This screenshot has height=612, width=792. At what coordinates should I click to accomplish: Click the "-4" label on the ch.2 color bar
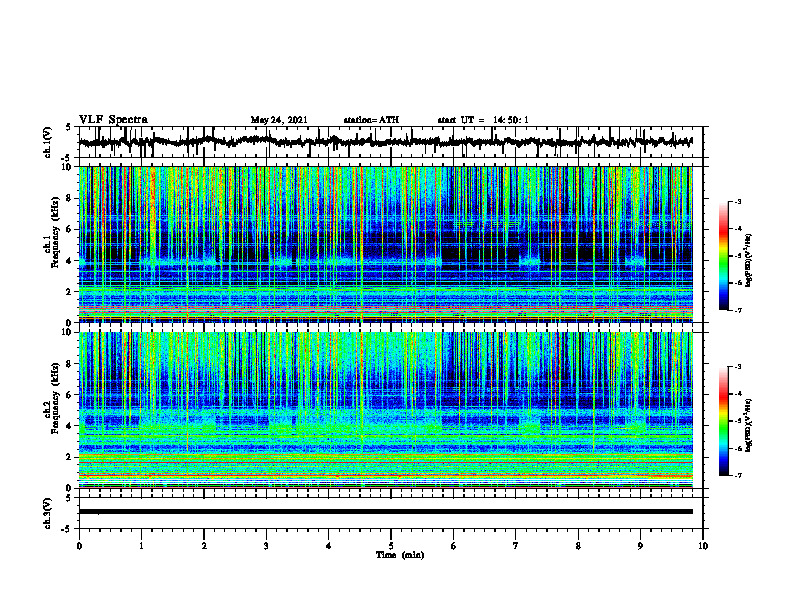click(738, 394)
